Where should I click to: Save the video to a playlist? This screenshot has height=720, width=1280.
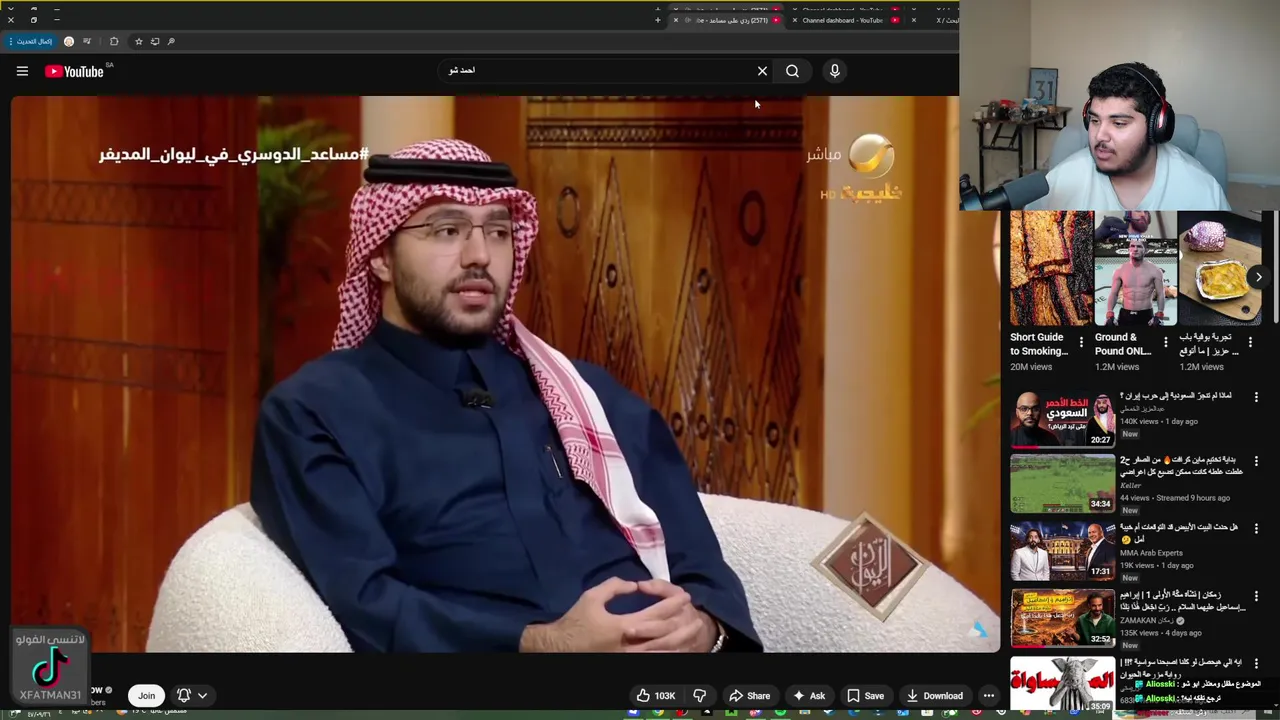pyautogui.click(x=865, y=695)
